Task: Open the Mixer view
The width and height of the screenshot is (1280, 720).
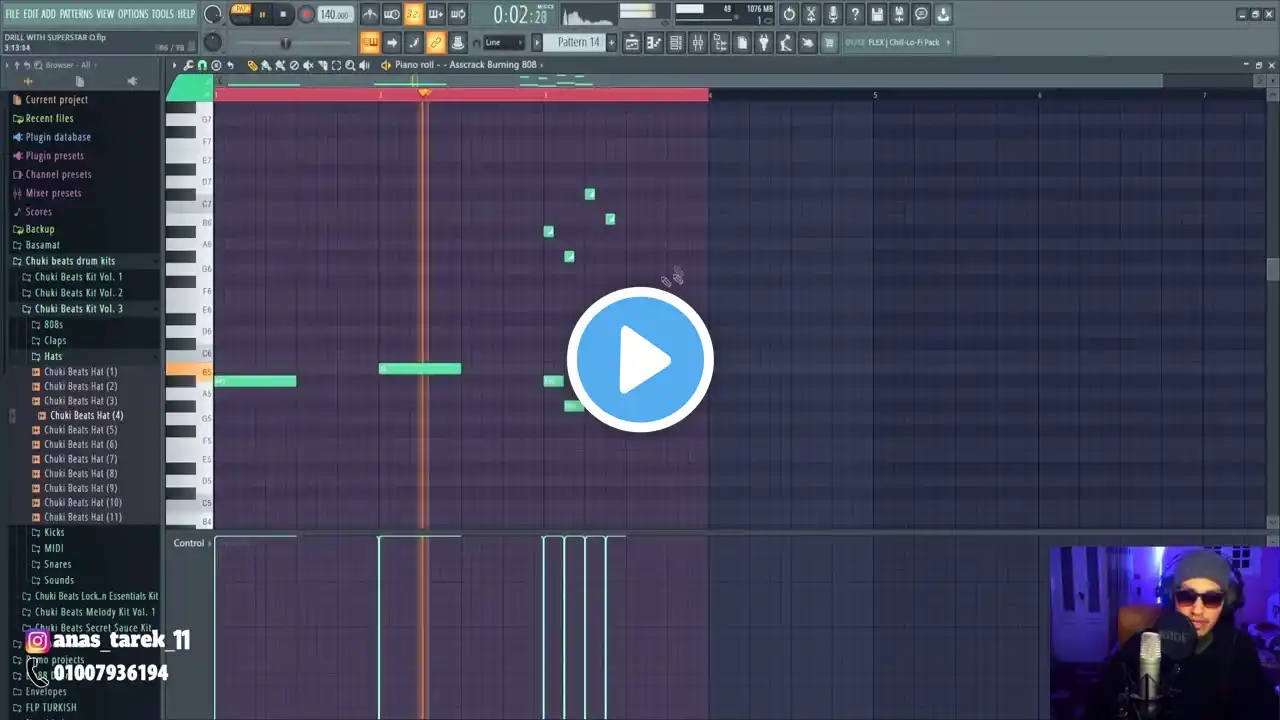Action: pos(698,42)
